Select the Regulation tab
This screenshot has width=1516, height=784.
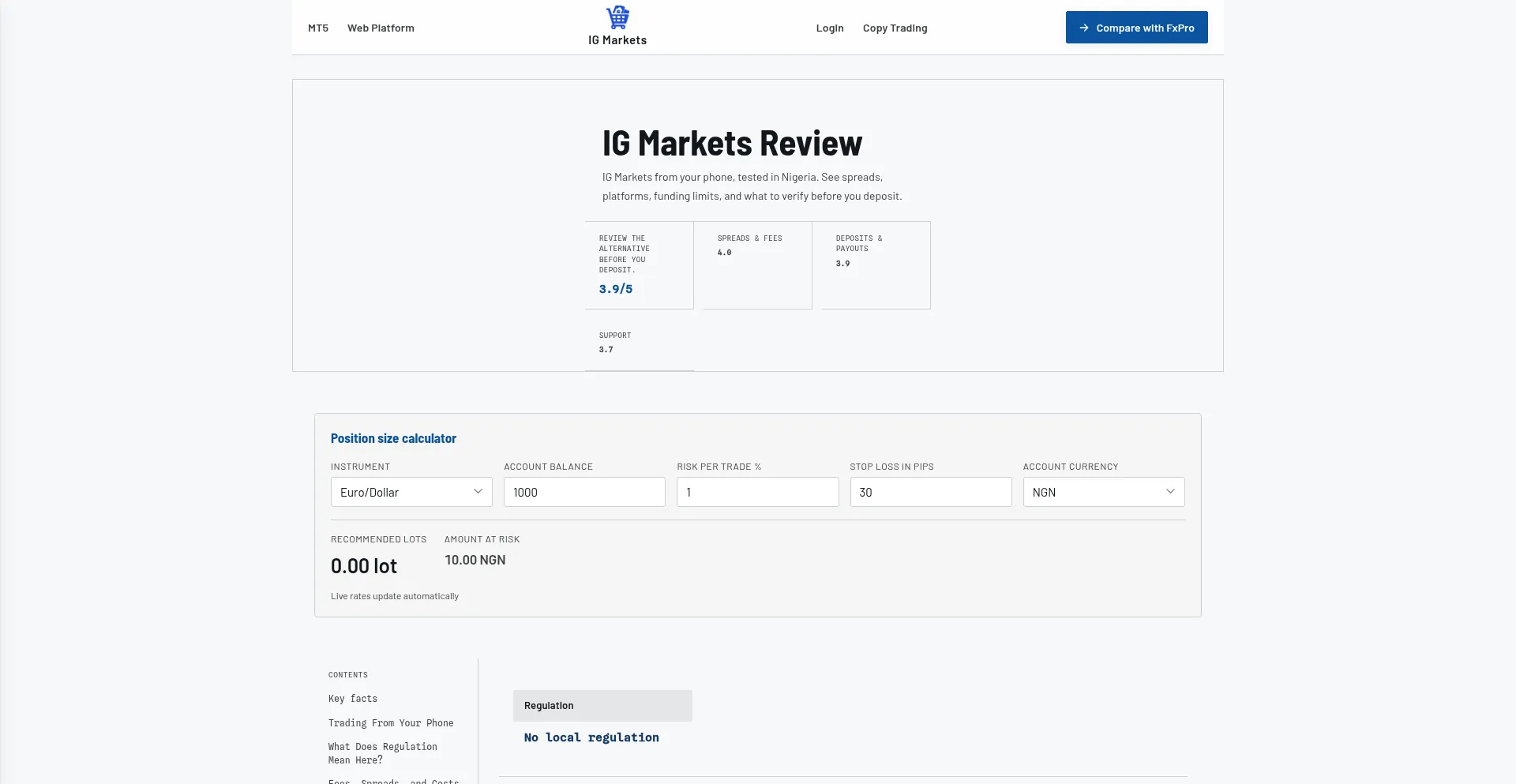pyautogui.click(x=602, y=706)
